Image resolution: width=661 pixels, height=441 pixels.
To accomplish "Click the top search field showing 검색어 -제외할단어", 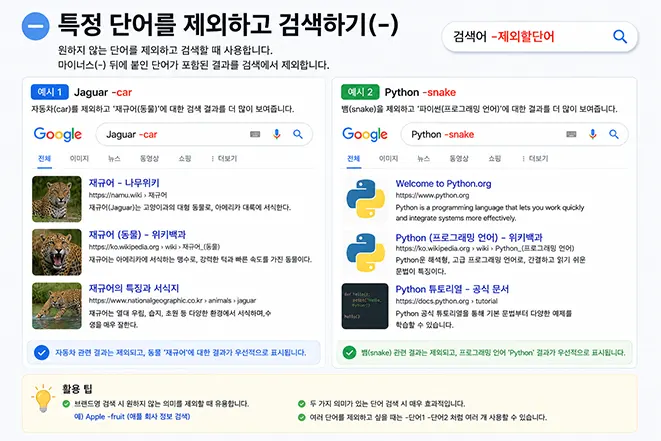I will pyautogui.click(x=540, y=37).
